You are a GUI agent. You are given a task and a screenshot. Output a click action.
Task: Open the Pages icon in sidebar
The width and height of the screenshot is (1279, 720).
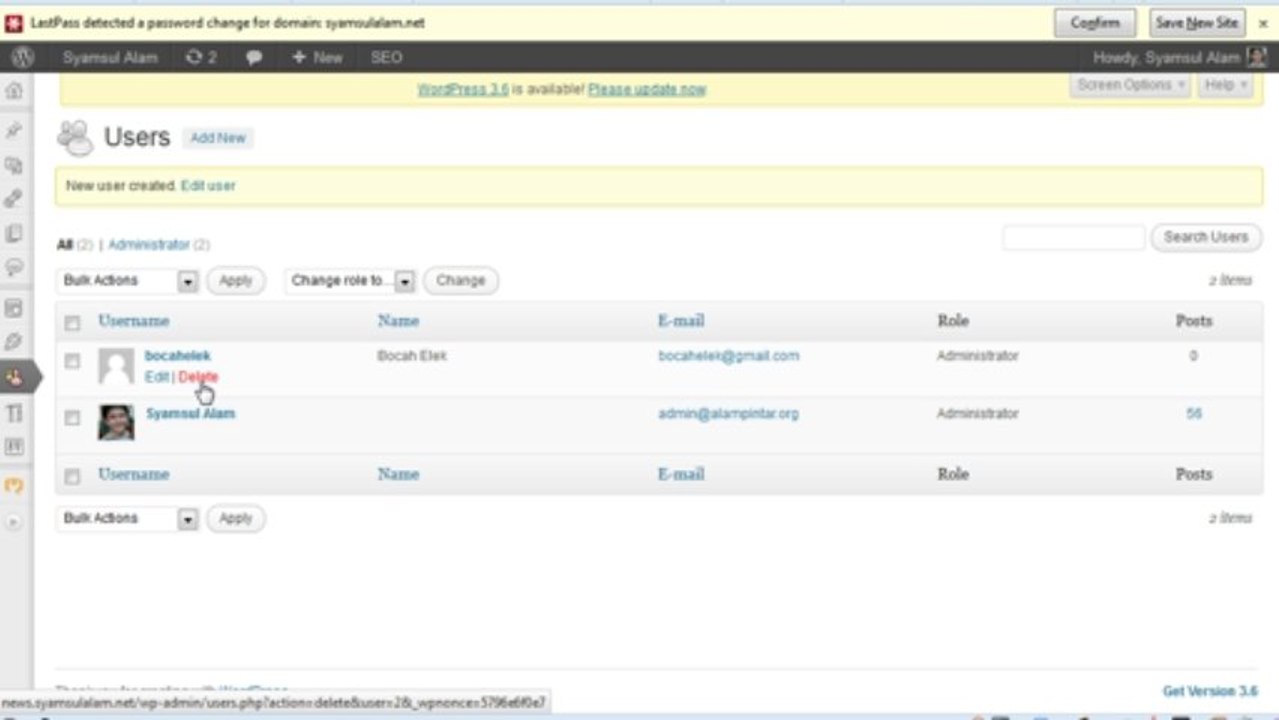tap(14, 233)
